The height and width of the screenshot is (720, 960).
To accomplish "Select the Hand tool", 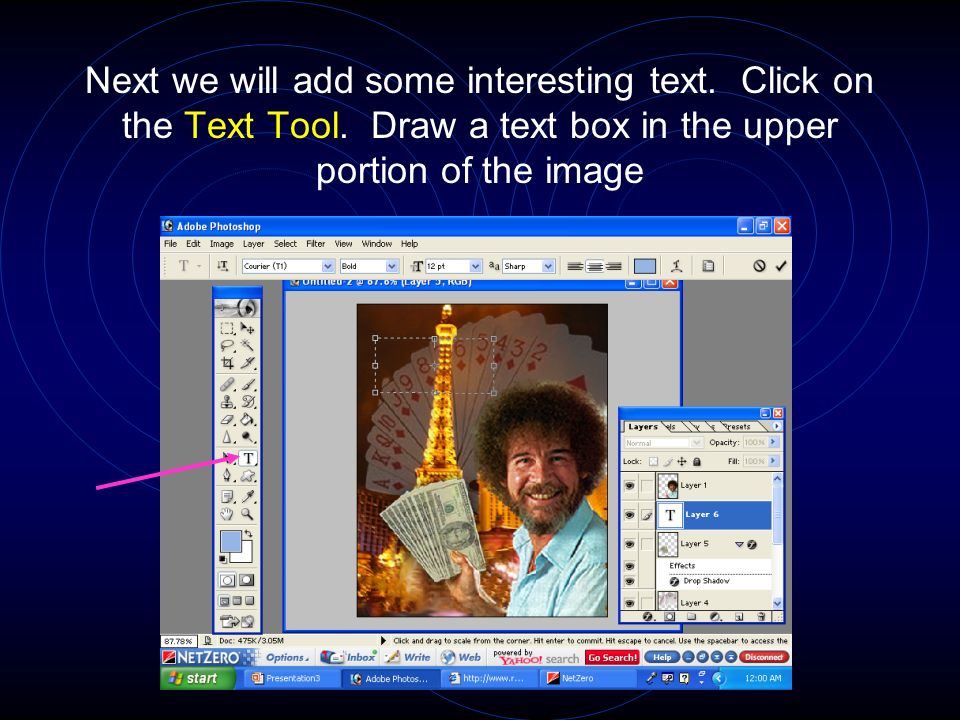I will [228, 514].
